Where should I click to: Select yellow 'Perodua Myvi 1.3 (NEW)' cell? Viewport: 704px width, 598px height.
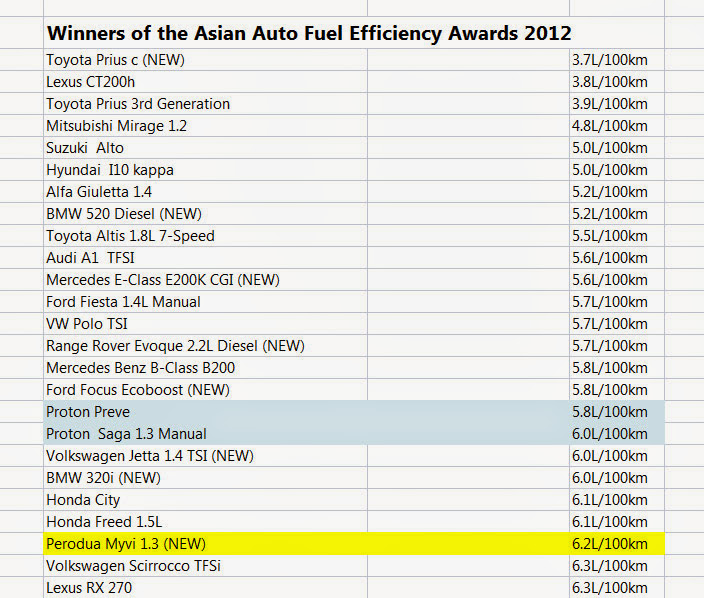click(206, 544)
